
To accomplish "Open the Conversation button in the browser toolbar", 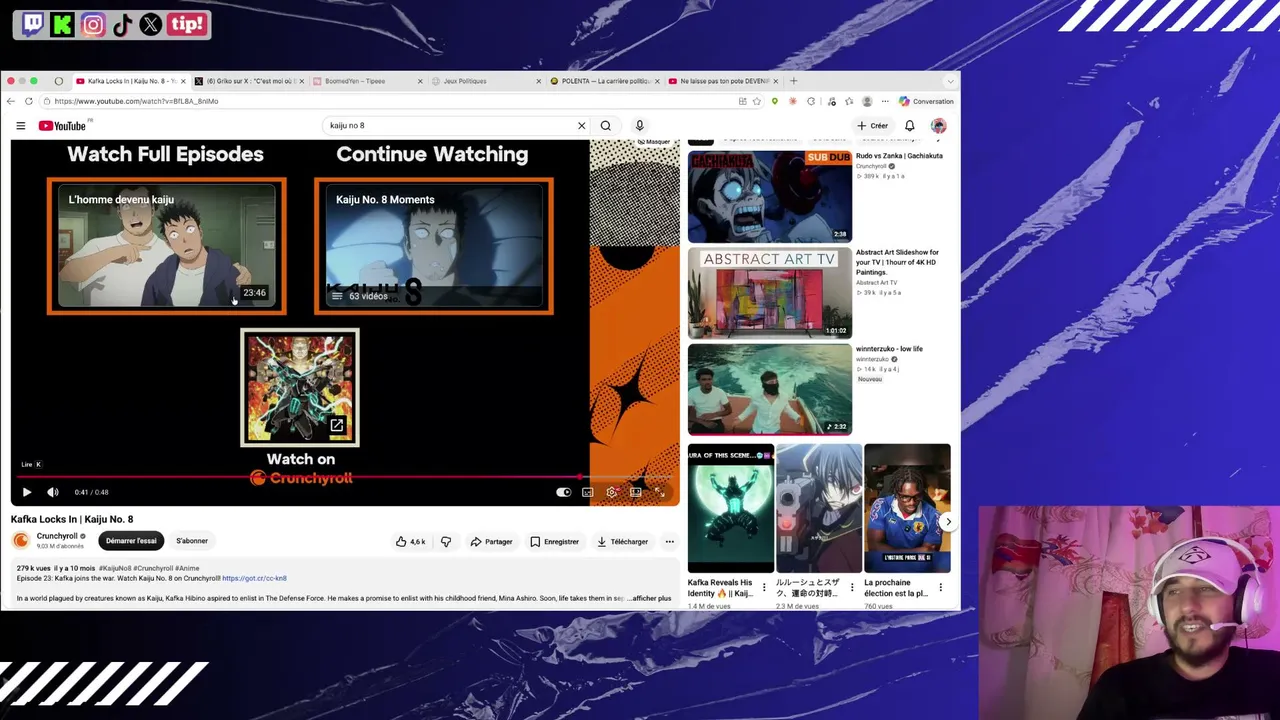I will point(927,101).
